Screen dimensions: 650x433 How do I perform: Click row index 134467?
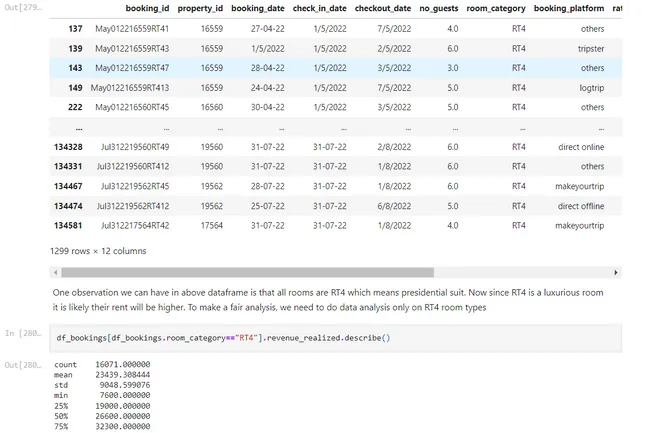tap(68, 186)
